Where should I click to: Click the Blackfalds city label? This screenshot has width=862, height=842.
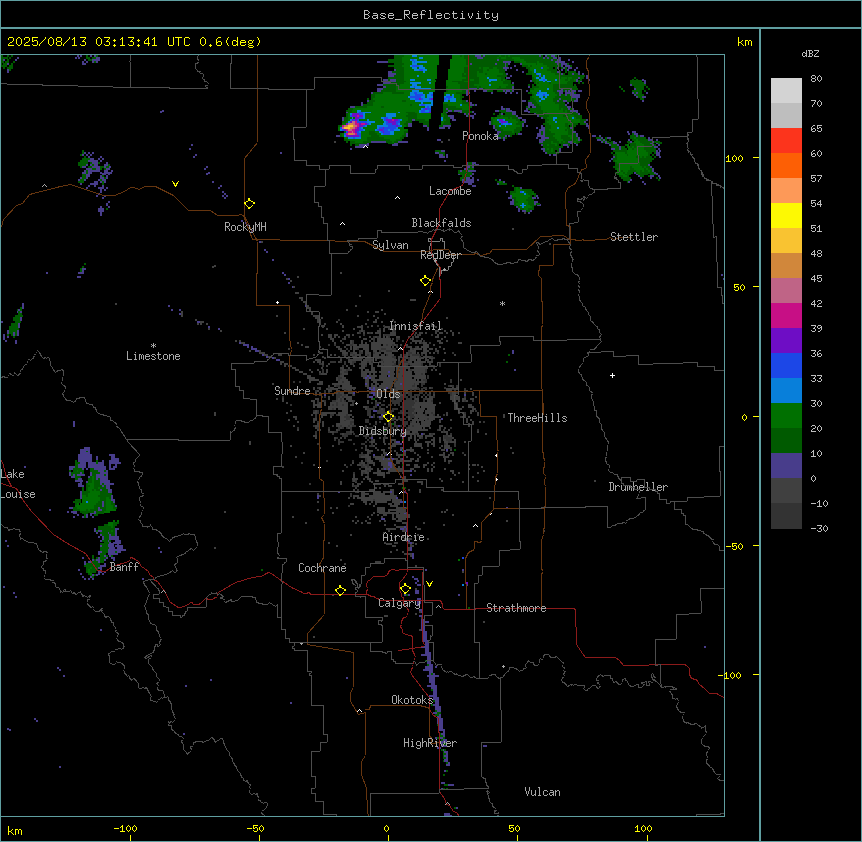pos(441,223)
